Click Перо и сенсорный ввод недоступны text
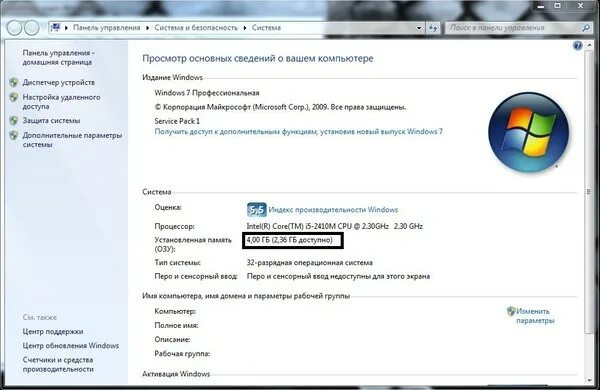The image size is (600, 390). click(338, 276)
